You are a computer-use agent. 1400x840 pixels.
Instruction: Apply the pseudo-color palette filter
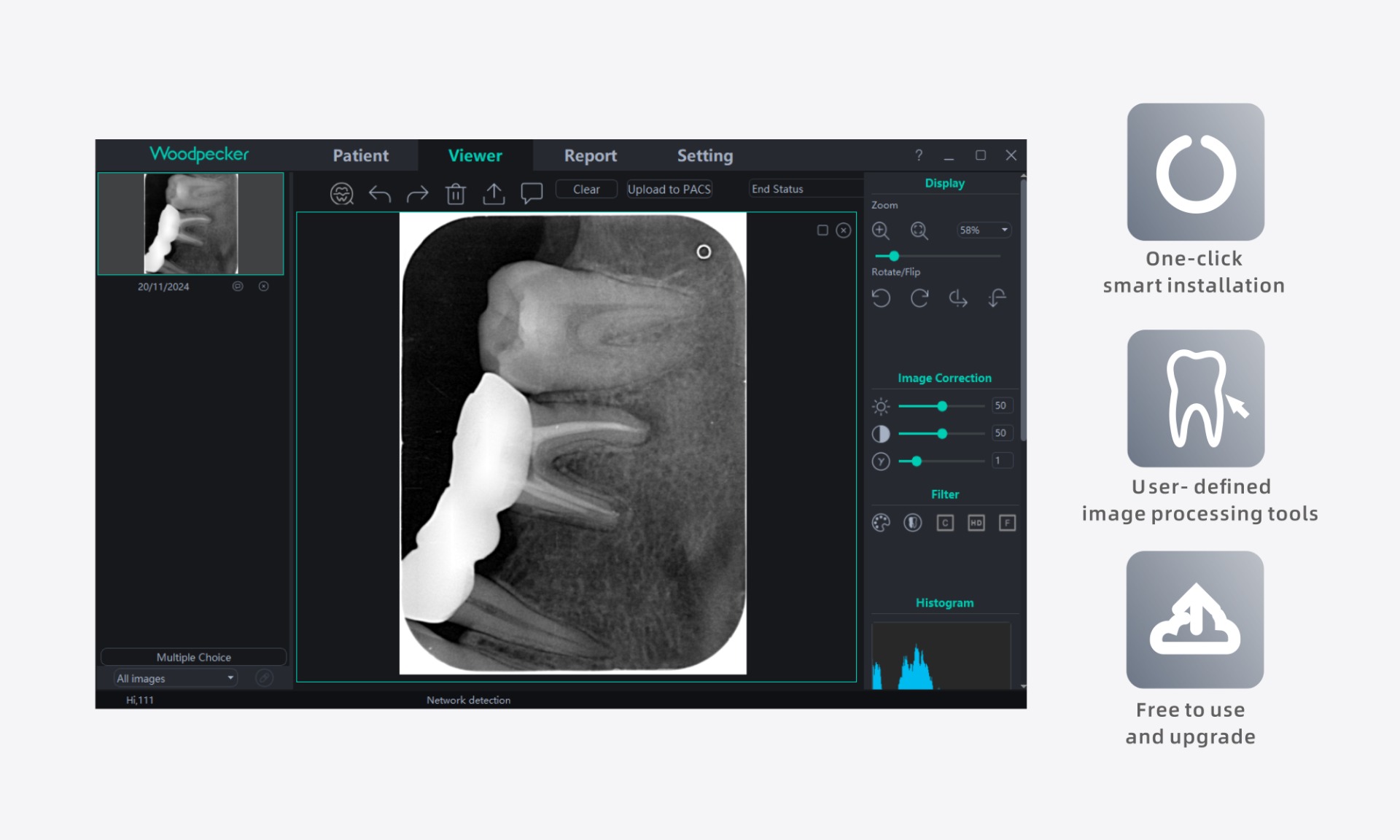[881, 523]
